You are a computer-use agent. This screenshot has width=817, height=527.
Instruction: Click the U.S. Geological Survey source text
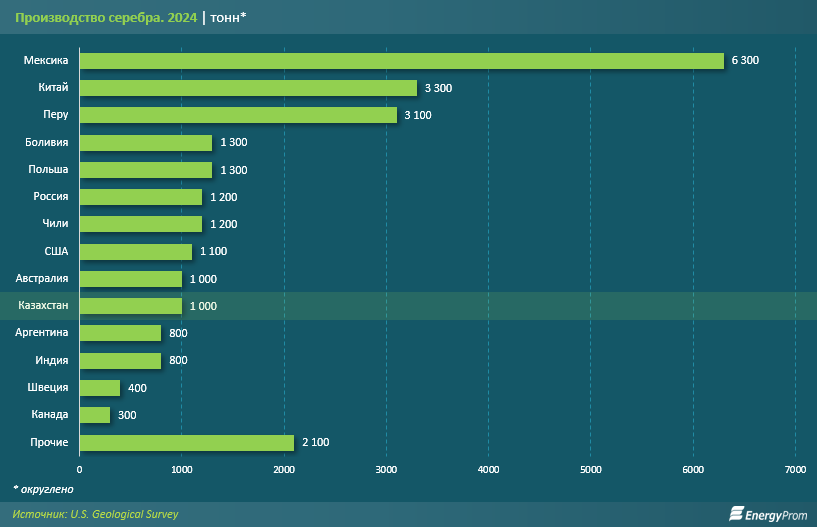[124, 514]
